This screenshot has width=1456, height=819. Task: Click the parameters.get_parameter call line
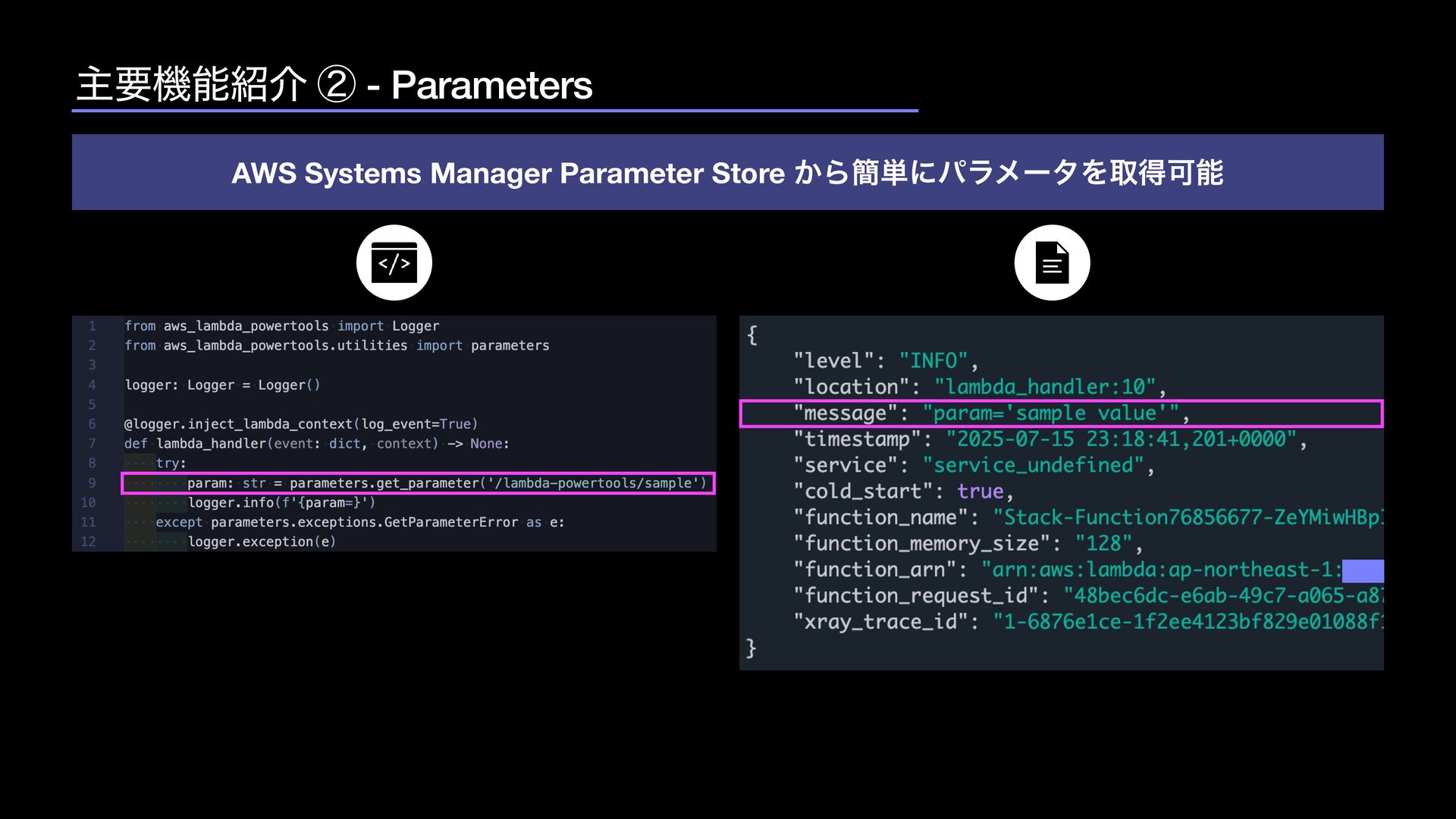point(418,483)
